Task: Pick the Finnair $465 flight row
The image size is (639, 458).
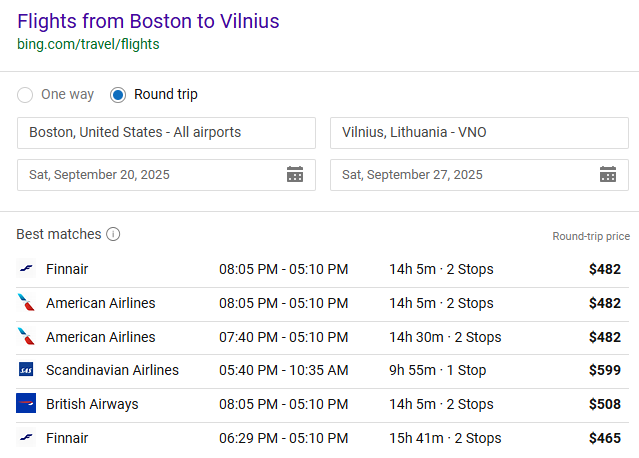Action: pos(322,438)
